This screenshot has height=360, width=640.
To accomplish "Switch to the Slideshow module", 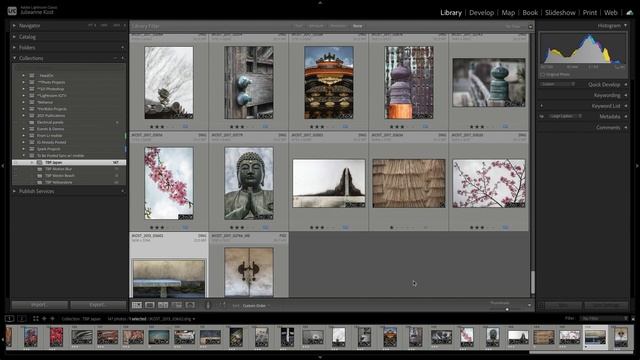I will click(x=560, y=13).
